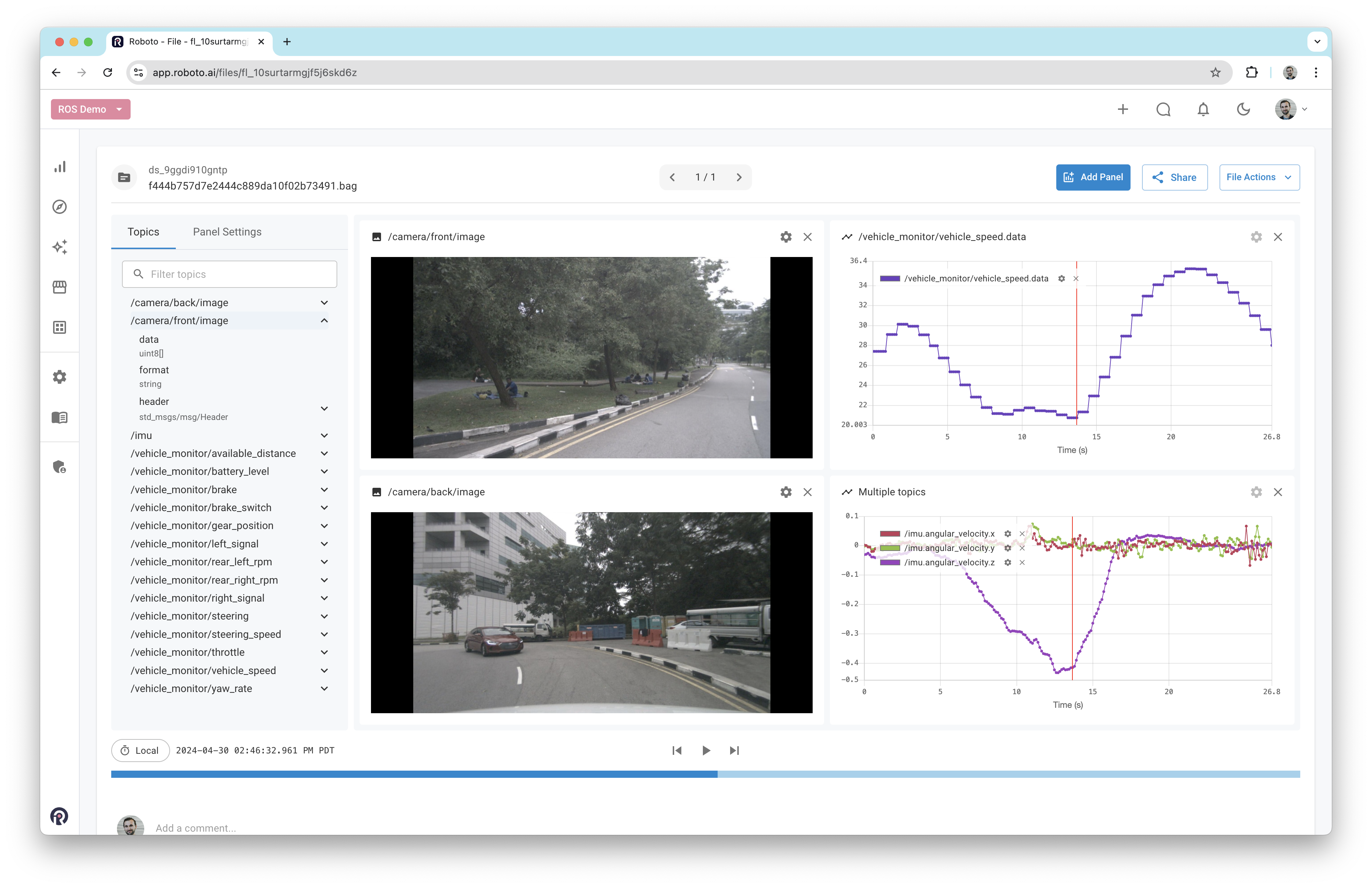Expand the /imu topic
The width and height of the screenshot is (1372, 888).
click(324, 435)
